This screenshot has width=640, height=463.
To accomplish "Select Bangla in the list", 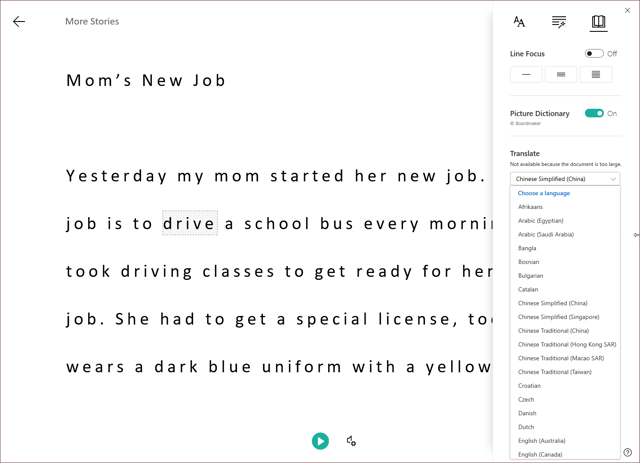I will point(565,248).
